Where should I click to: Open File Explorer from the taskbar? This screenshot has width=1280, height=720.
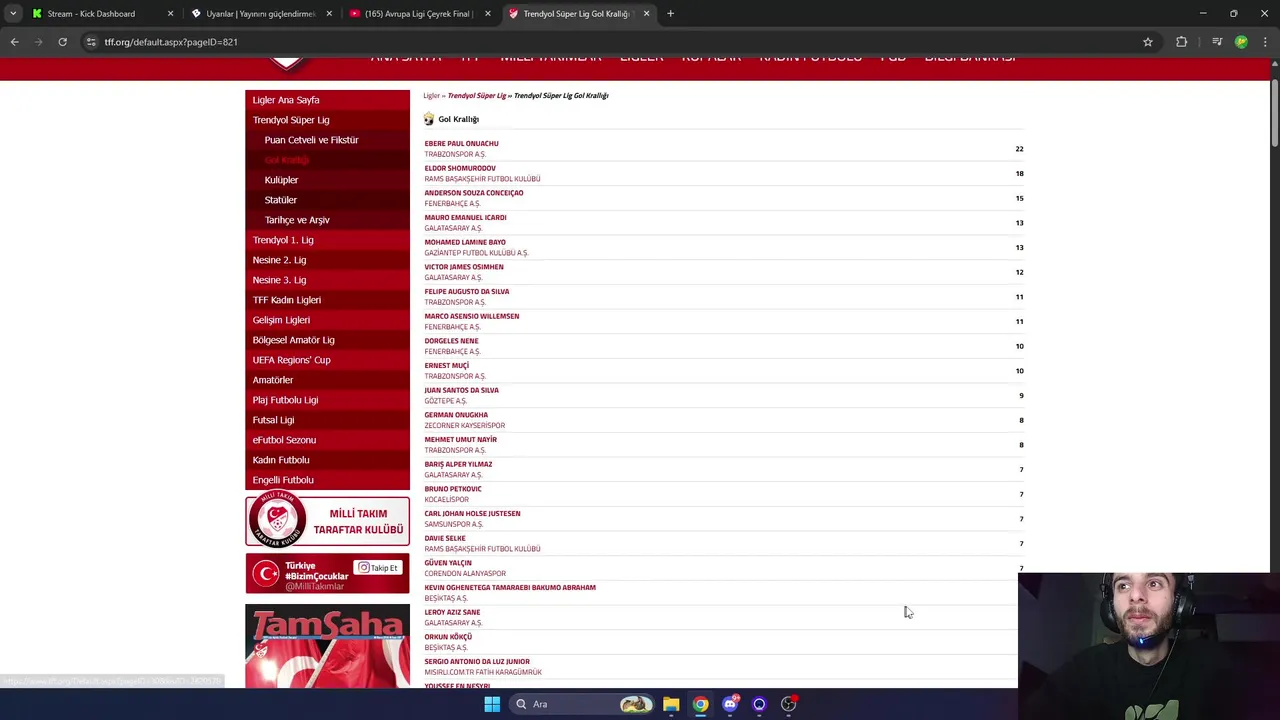(x=671, y=704)
